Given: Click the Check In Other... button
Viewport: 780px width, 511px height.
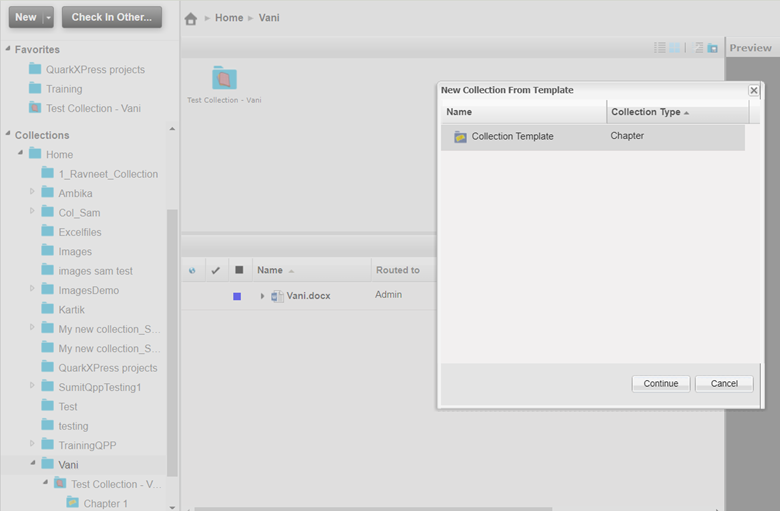Looking at the screenshot, I should [x=112, y=17].
